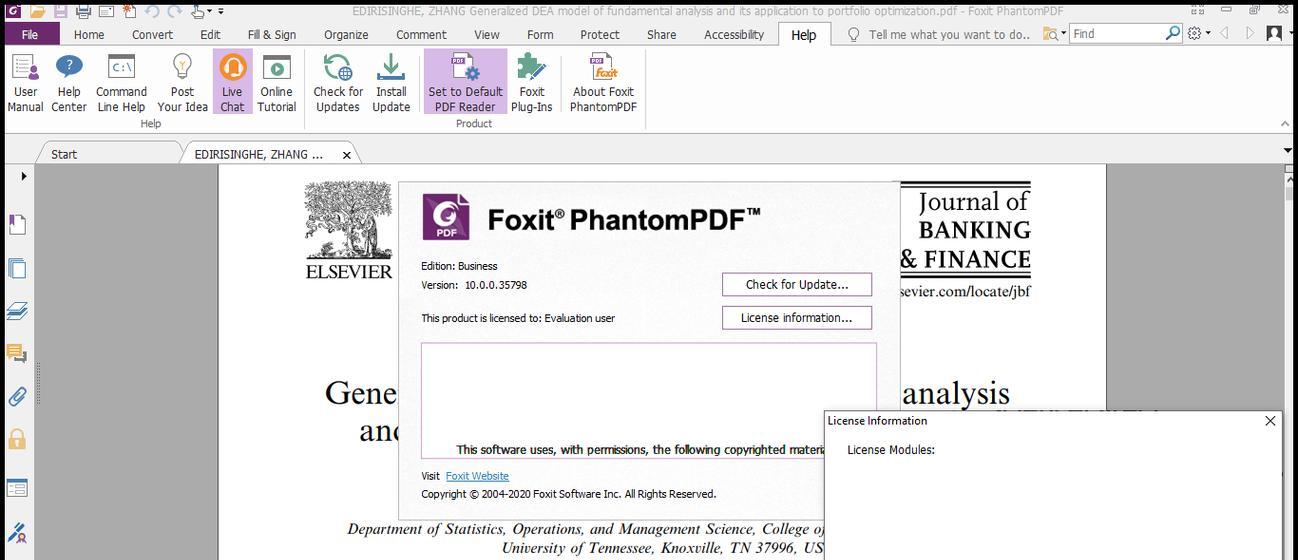Viewport: 1298px width, 560px height.
Task: Click the user account avatar icon
Action: coord(1274,33)
